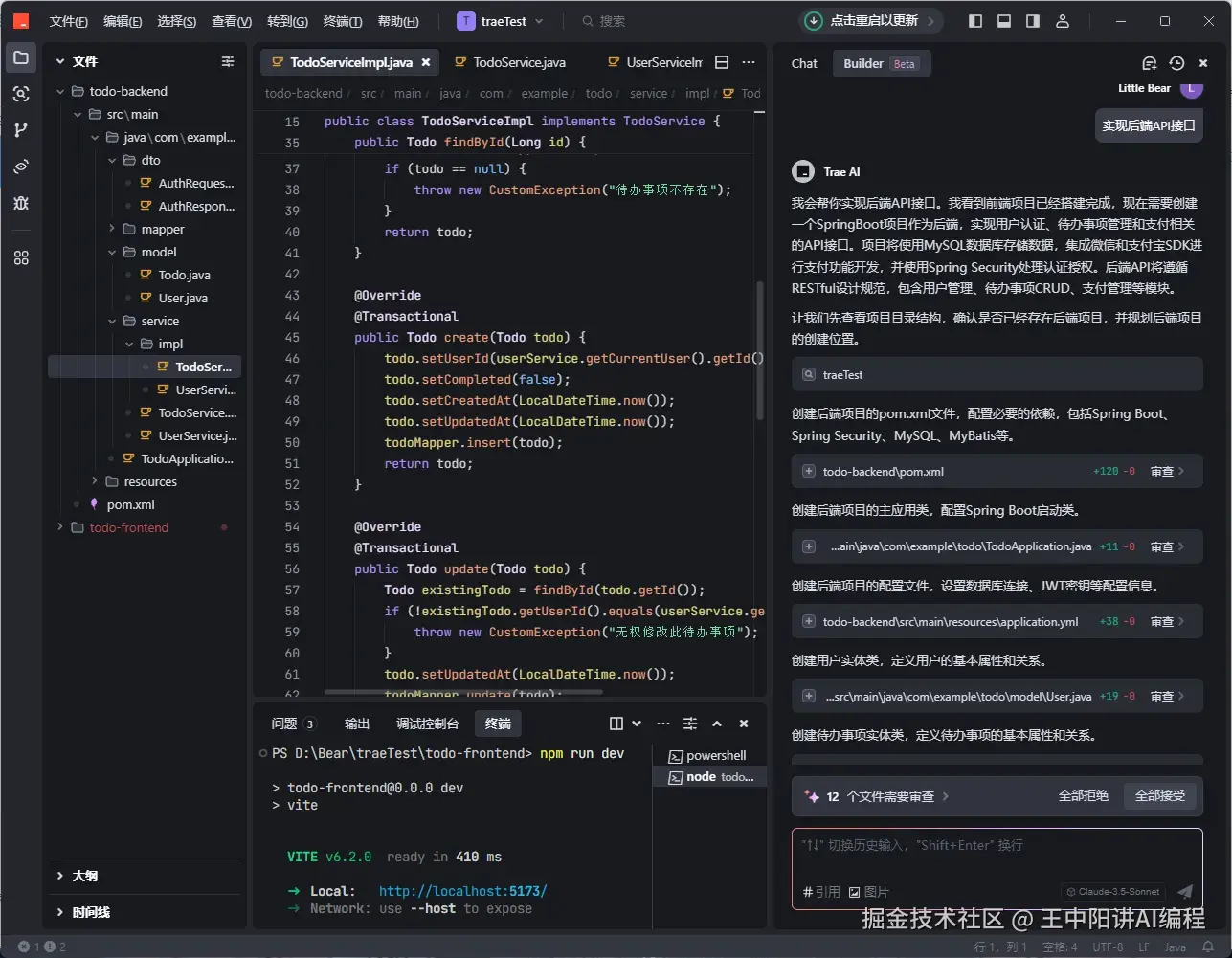1232x958 pixels.
Task: Click the file panel options icon
Action: tap(228, 61)
